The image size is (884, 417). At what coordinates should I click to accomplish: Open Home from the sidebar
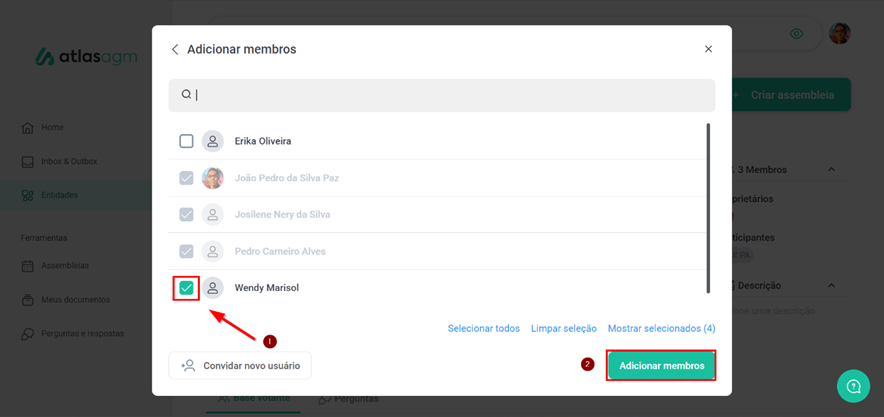(52, 127)
